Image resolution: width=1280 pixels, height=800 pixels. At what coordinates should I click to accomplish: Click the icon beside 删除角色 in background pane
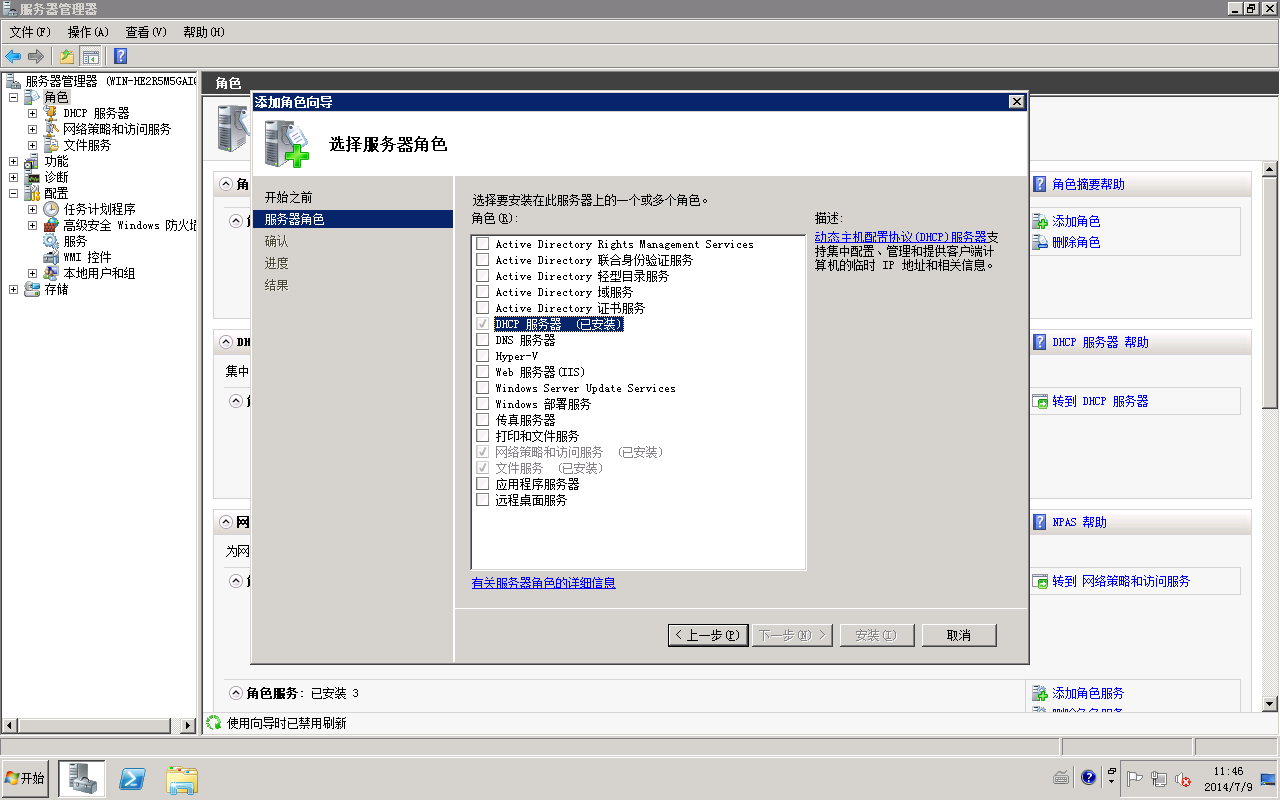pos(1040,242)
